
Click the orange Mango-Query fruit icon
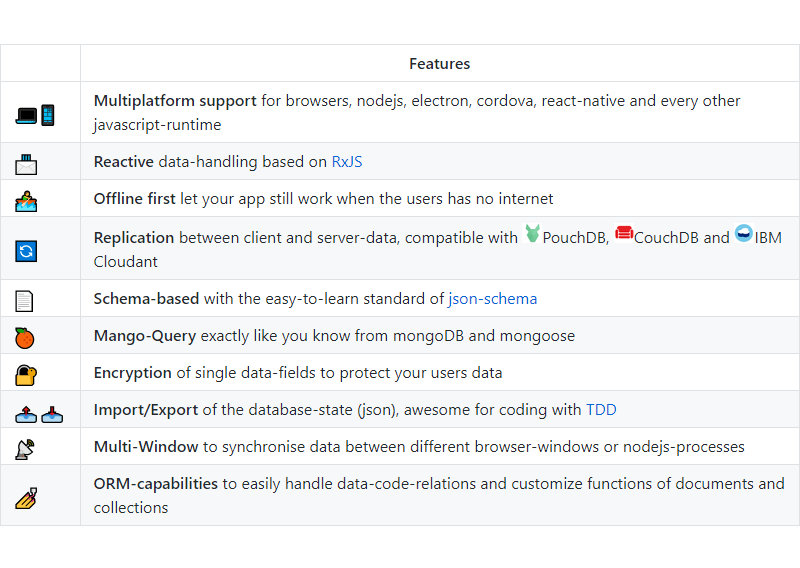25,337
